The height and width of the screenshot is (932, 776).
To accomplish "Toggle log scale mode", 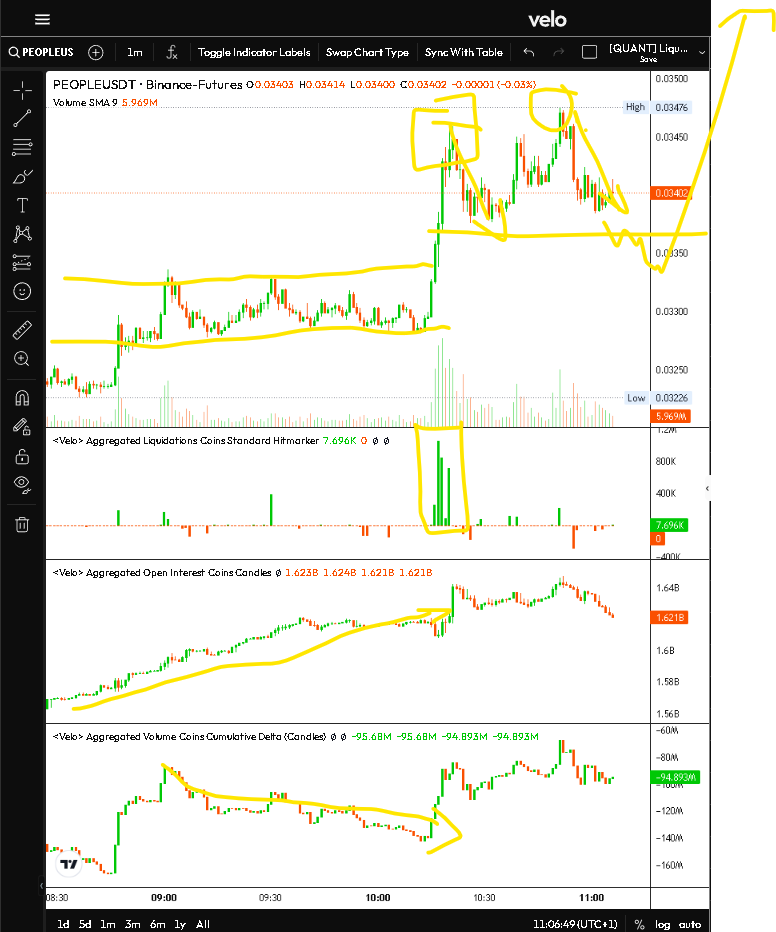I will click(663, 924).
